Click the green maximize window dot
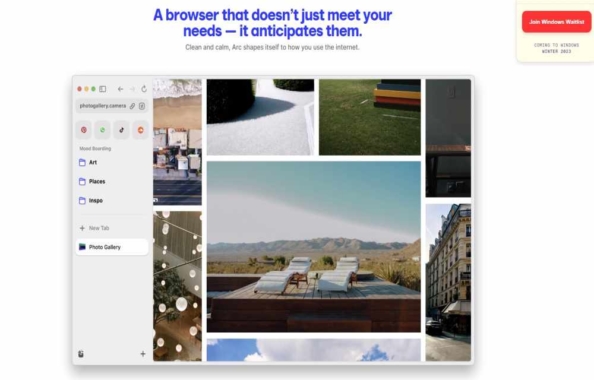The width and height of the screenshot is (594, 380). (93, 89)
